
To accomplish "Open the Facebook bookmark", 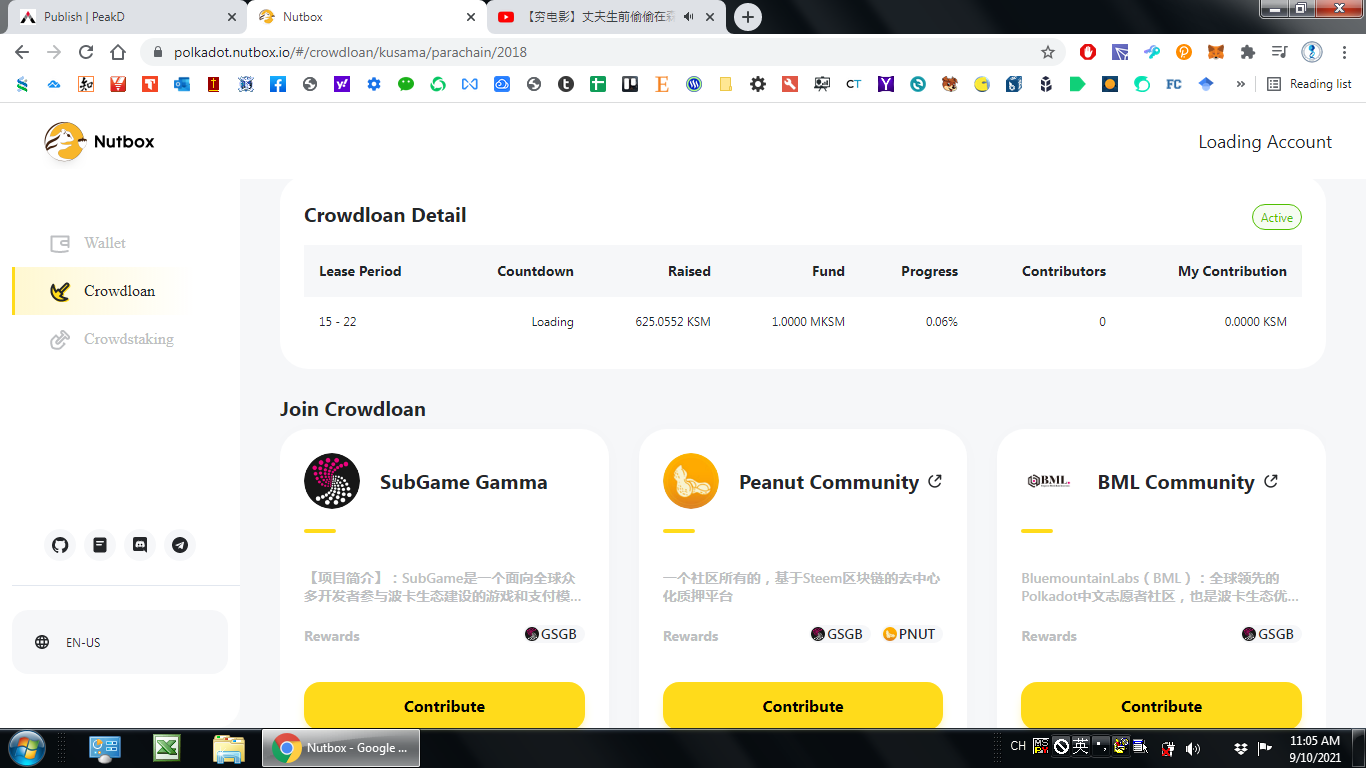I will [x=278, y=85].
